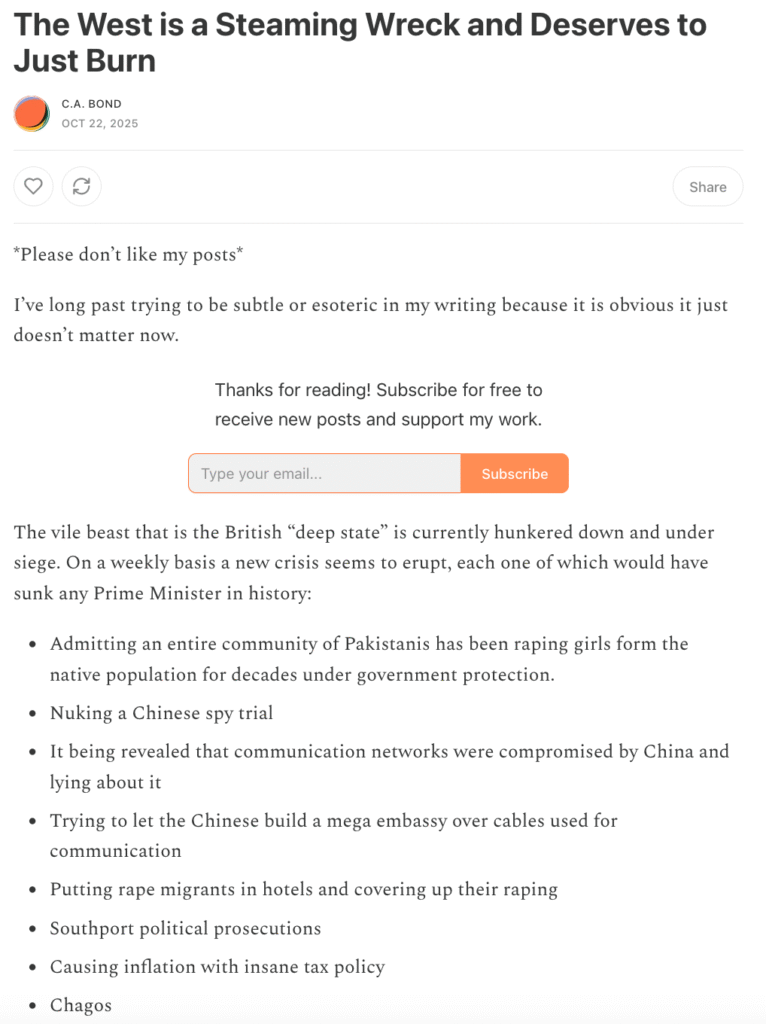Viewport: 766px width, 1024px height.
Task: Click the 'Chagos' bullet item
Action: coord(81,1005)
